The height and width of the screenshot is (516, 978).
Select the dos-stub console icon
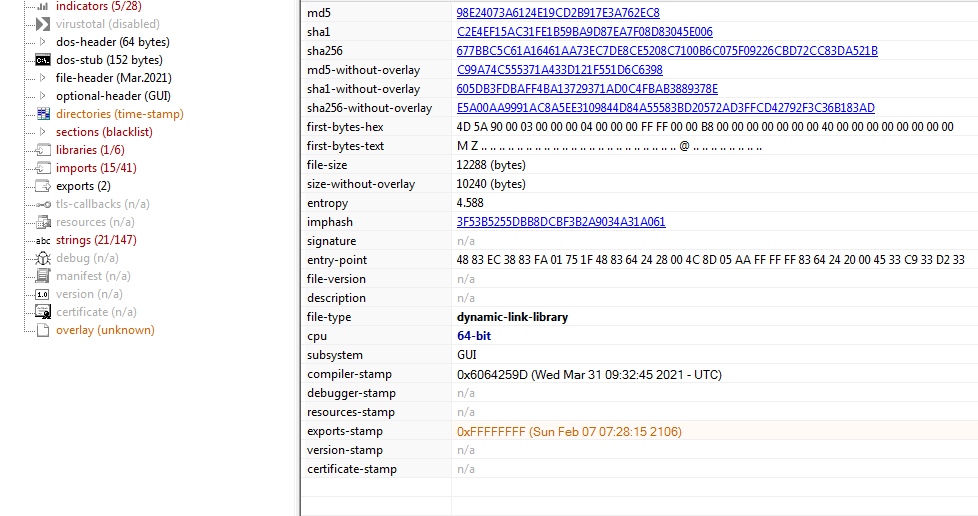click(43, 60)
